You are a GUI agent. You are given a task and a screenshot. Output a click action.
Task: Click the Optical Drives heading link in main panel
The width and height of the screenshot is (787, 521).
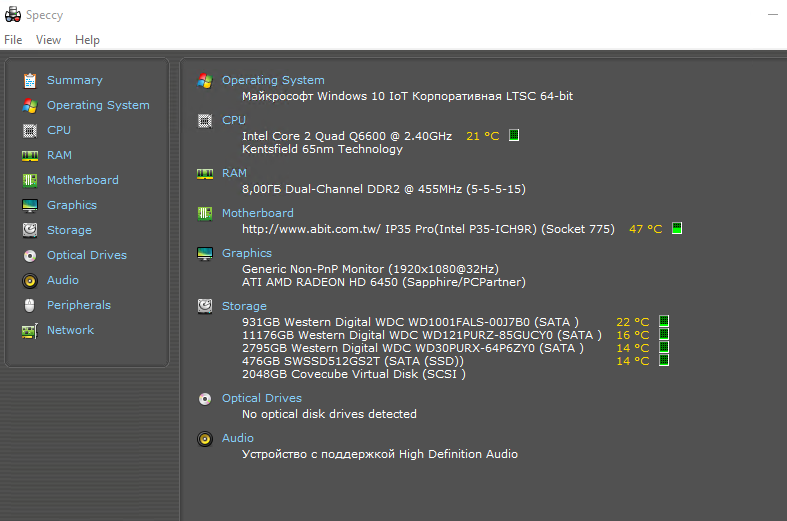pyautogui.click(x=262, y=398)
